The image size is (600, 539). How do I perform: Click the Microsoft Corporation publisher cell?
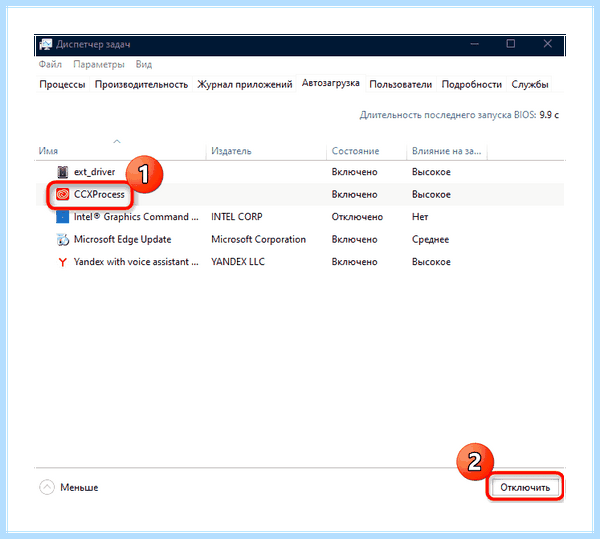click(x=259, y=239)
